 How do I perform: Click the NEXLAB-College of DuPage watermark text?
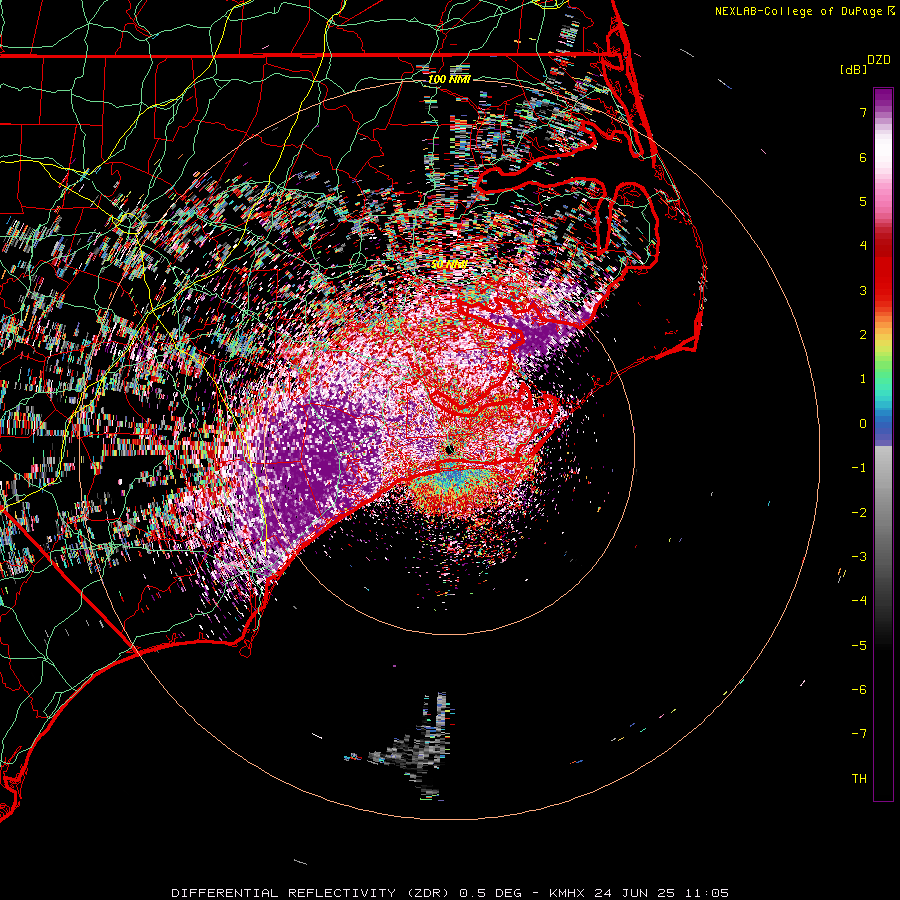(798, 11)
